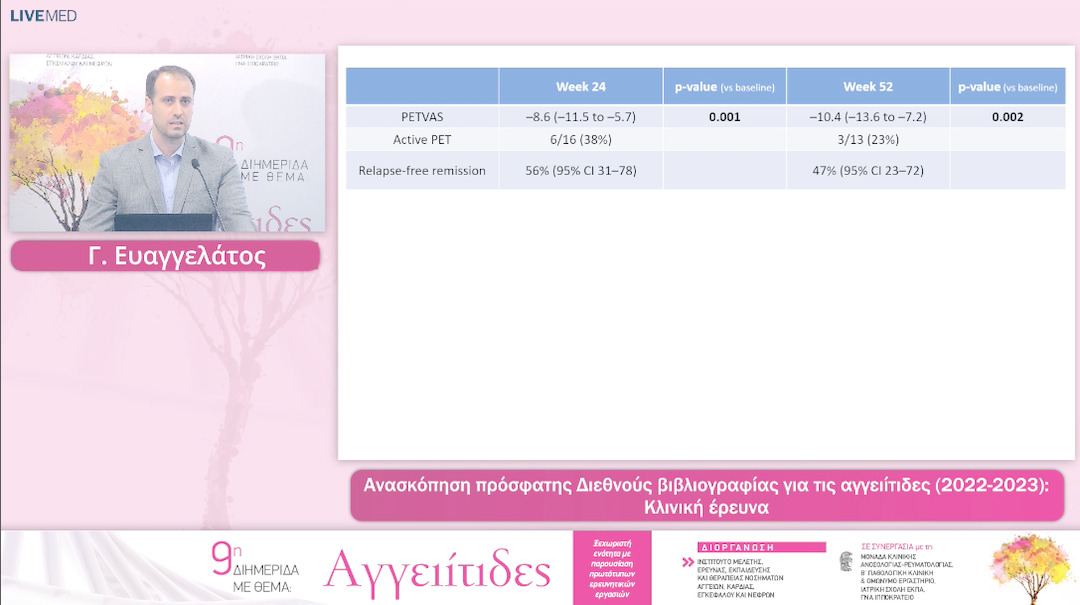
Task: Click the pink box about original research papers
Action: [612, 567]
